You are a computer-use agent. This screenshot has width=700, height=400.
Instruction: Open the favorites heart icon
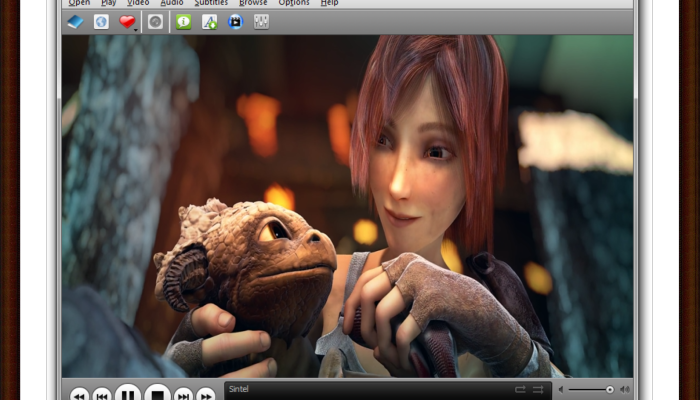tap(127, 21)
